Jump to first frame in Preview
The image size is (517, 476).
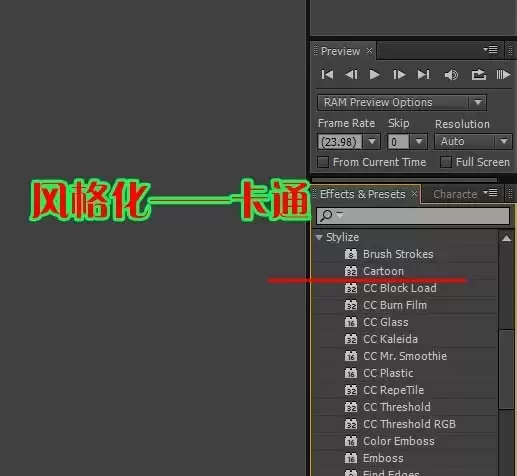point(327,74)
